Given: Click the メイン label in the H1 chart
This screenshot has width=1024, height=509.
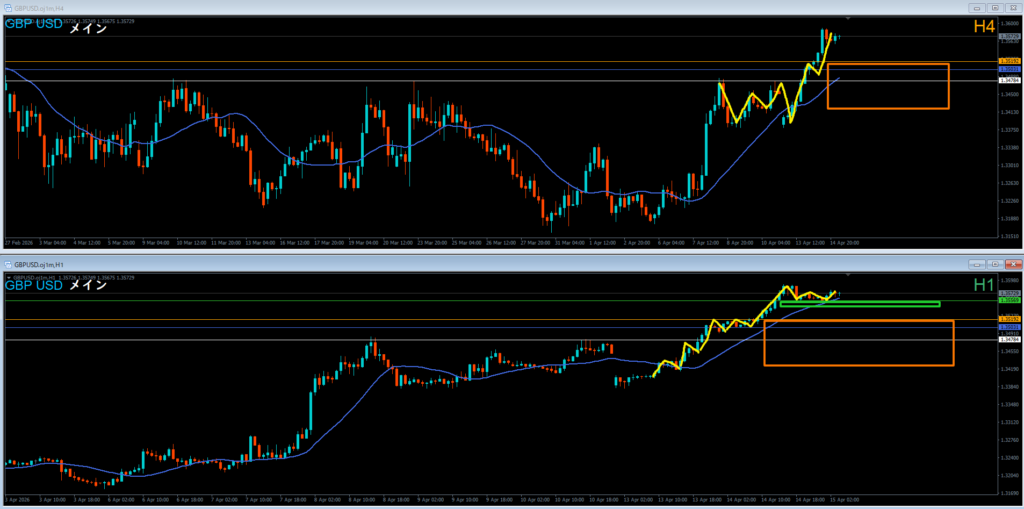Looking at the screenshot, I should click(x=88, y=286).
